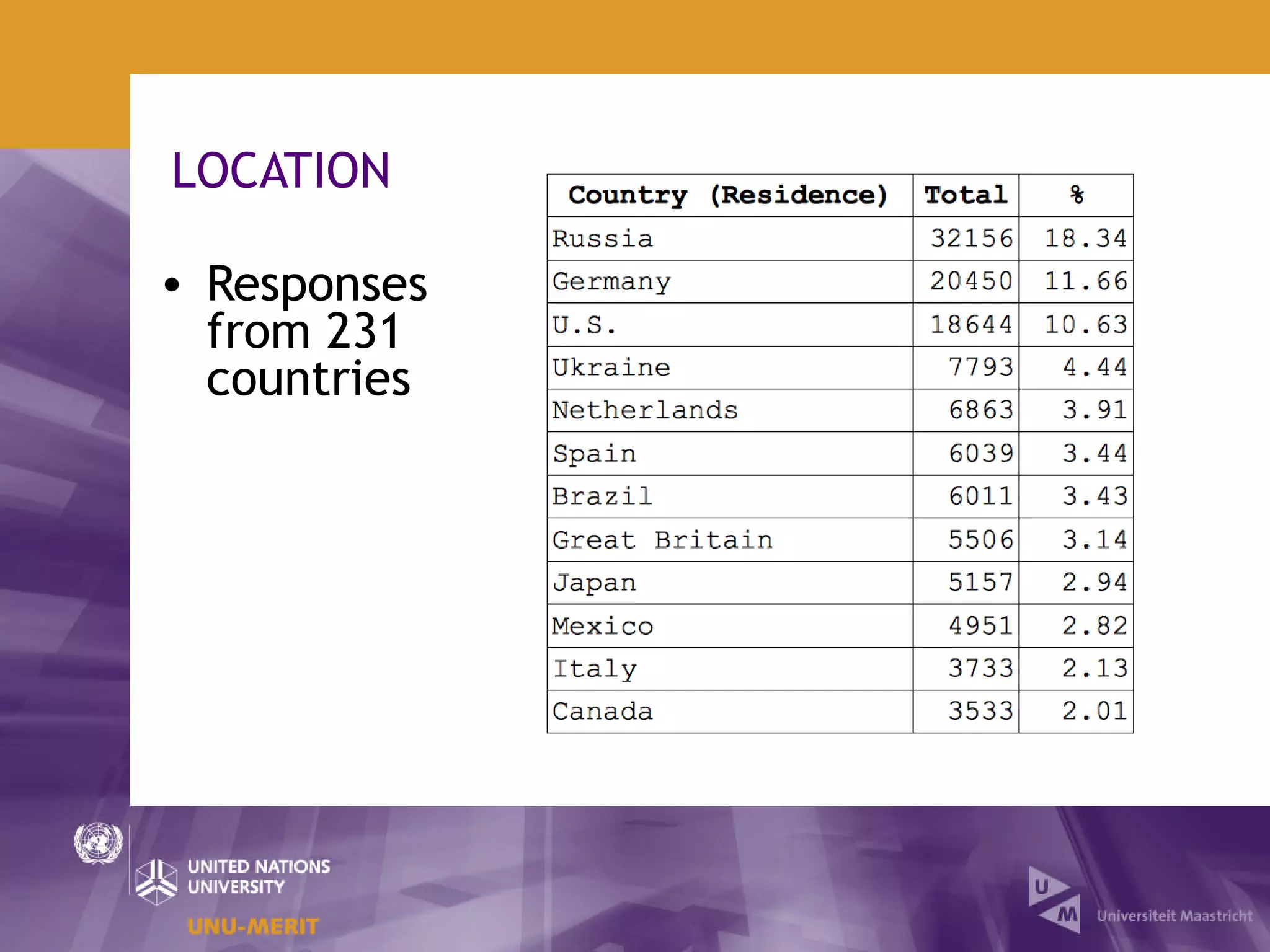Click the UNU-MERIT label
Viewport: 1270px width, 952px height.
tap(253, 927)
